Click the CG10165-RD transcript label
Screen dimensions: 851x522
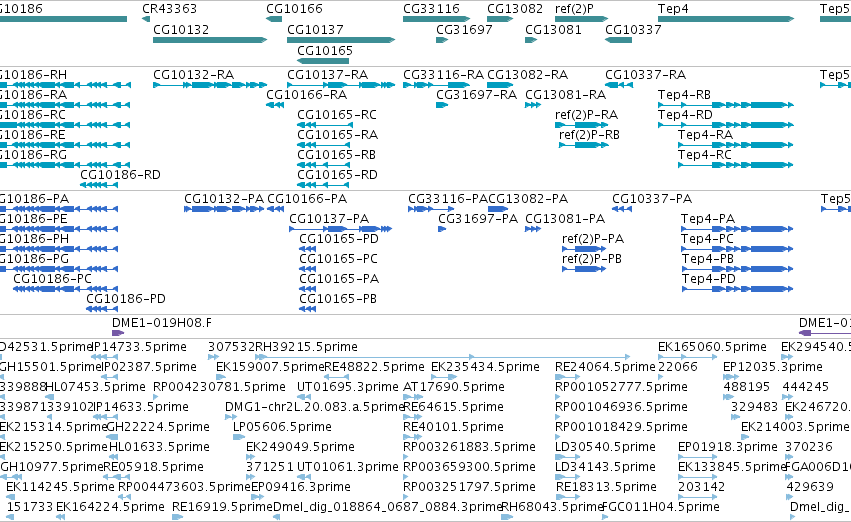337,175
